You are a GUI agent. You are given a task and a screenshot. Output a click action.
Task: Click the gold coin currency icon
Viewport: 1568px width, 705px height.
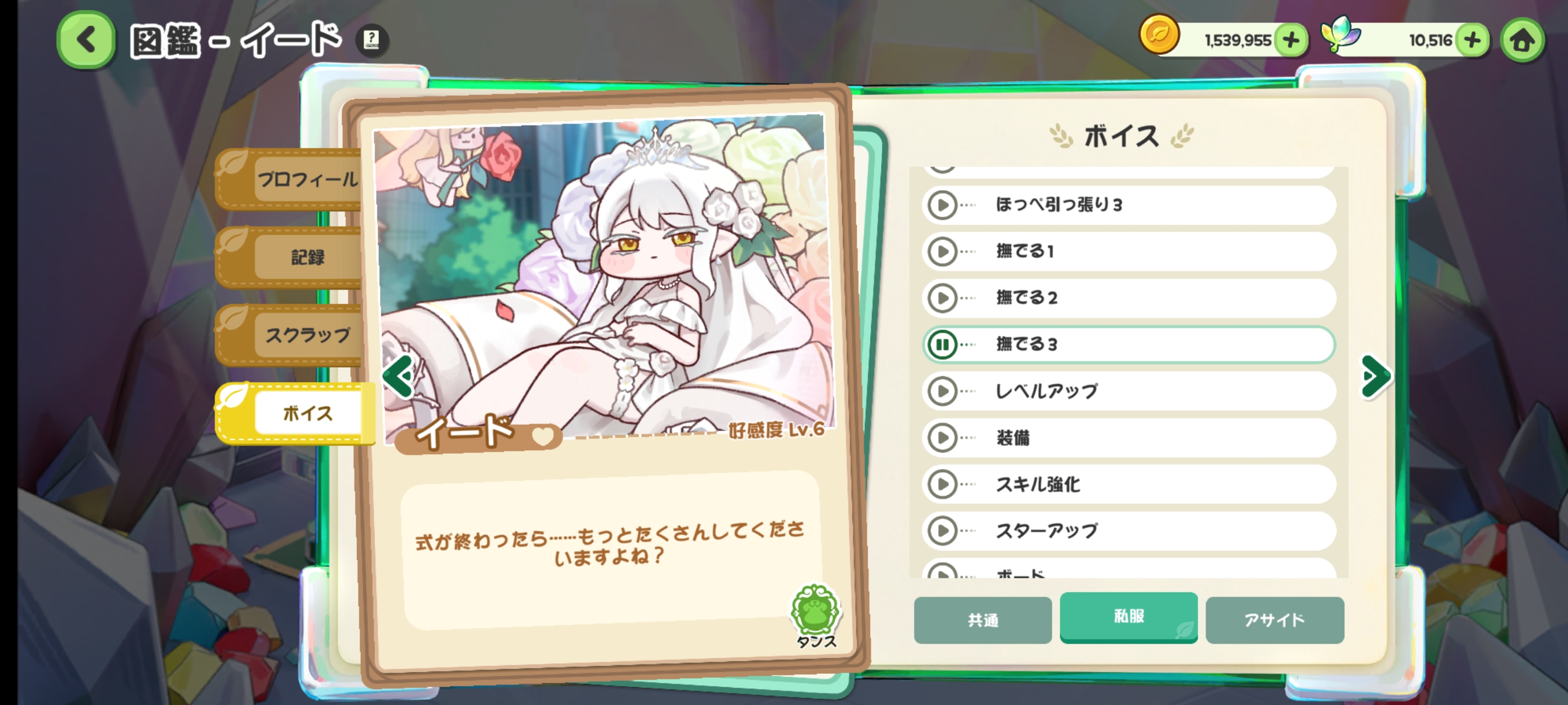pyautogui.click(x=1159, y=35)
